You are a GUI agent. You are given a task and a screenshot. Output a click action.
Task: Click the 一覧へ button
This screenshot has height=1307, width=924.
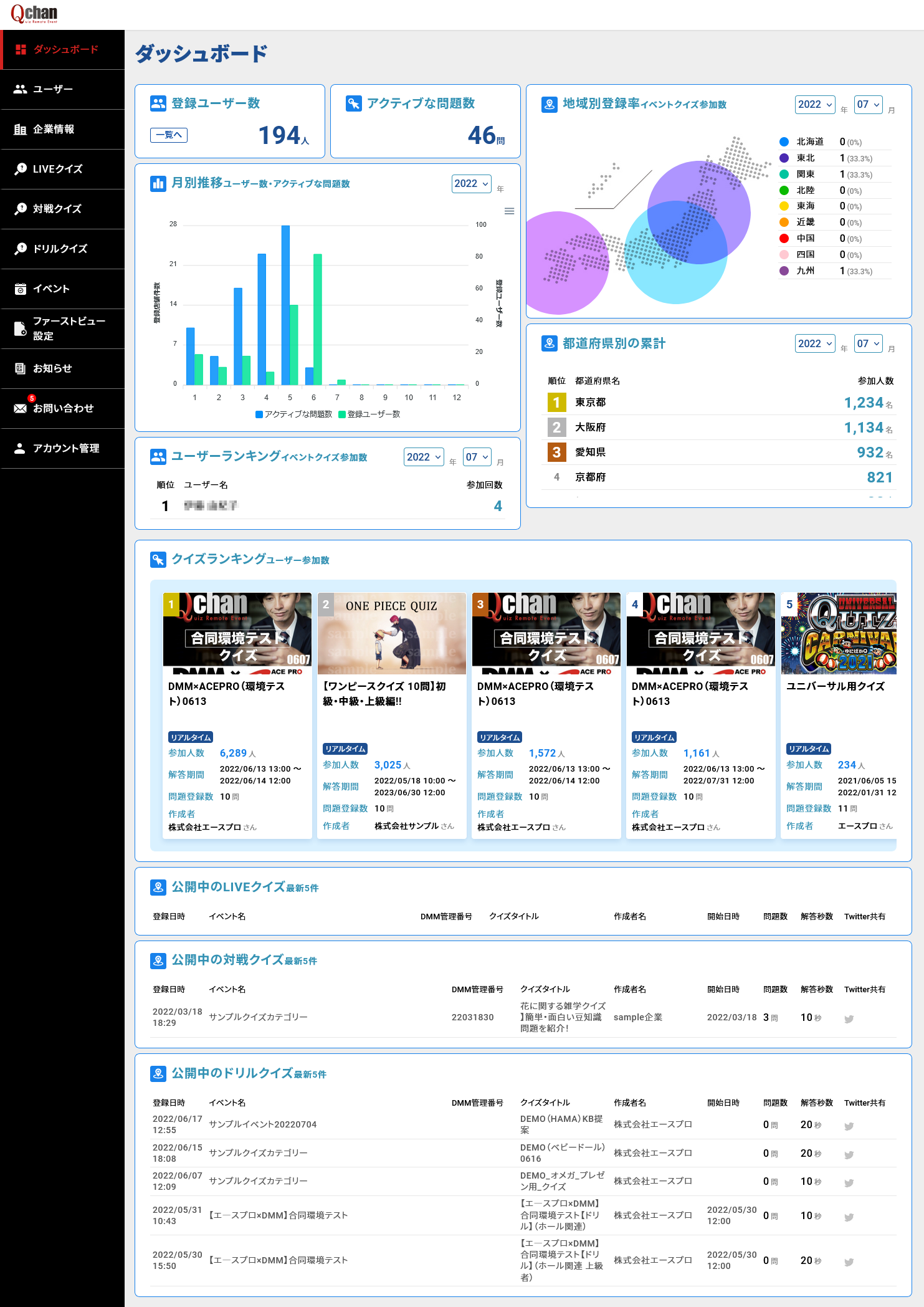coord(169,135)
